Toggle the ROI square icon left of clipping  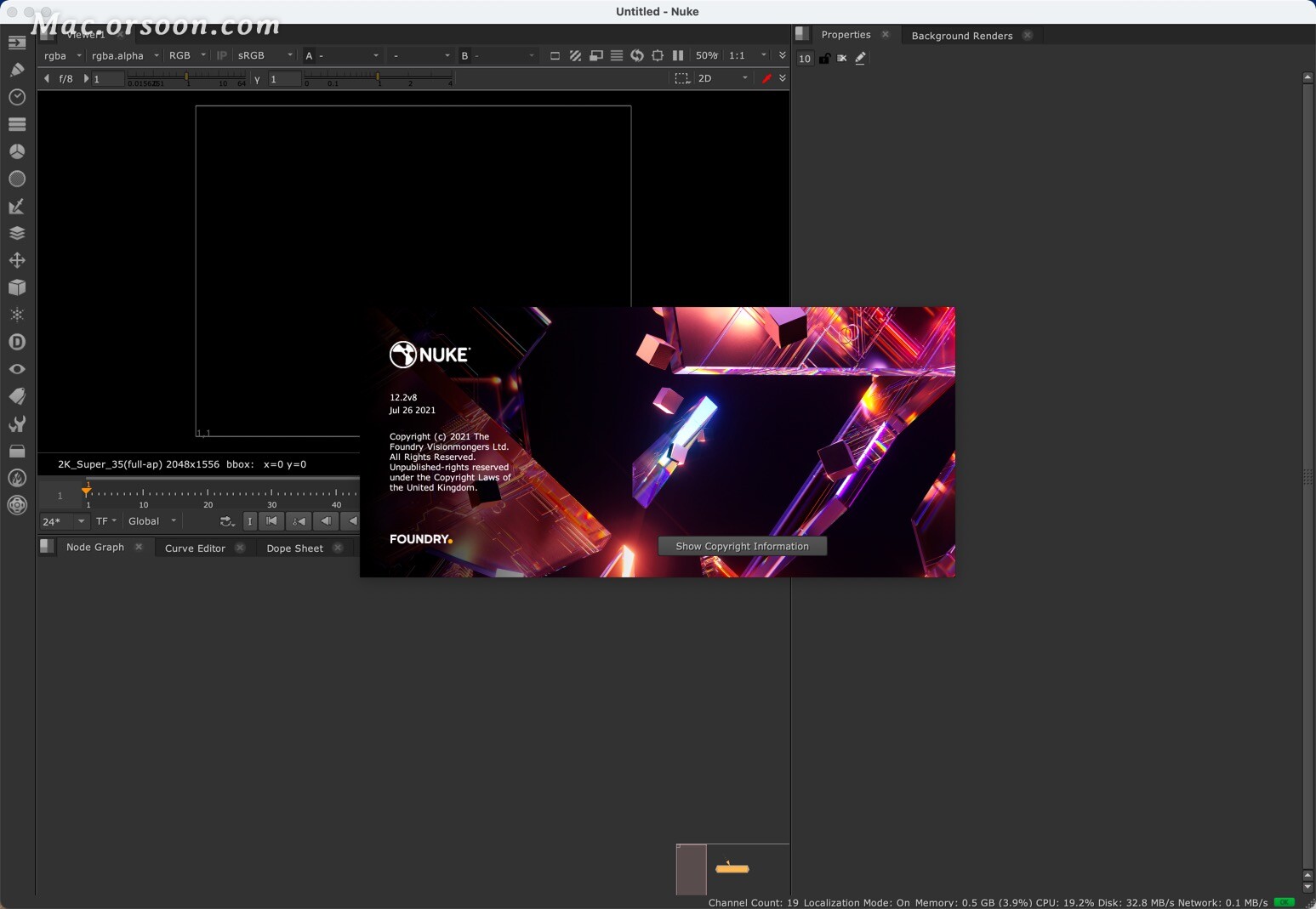click(x=555, y=55)
